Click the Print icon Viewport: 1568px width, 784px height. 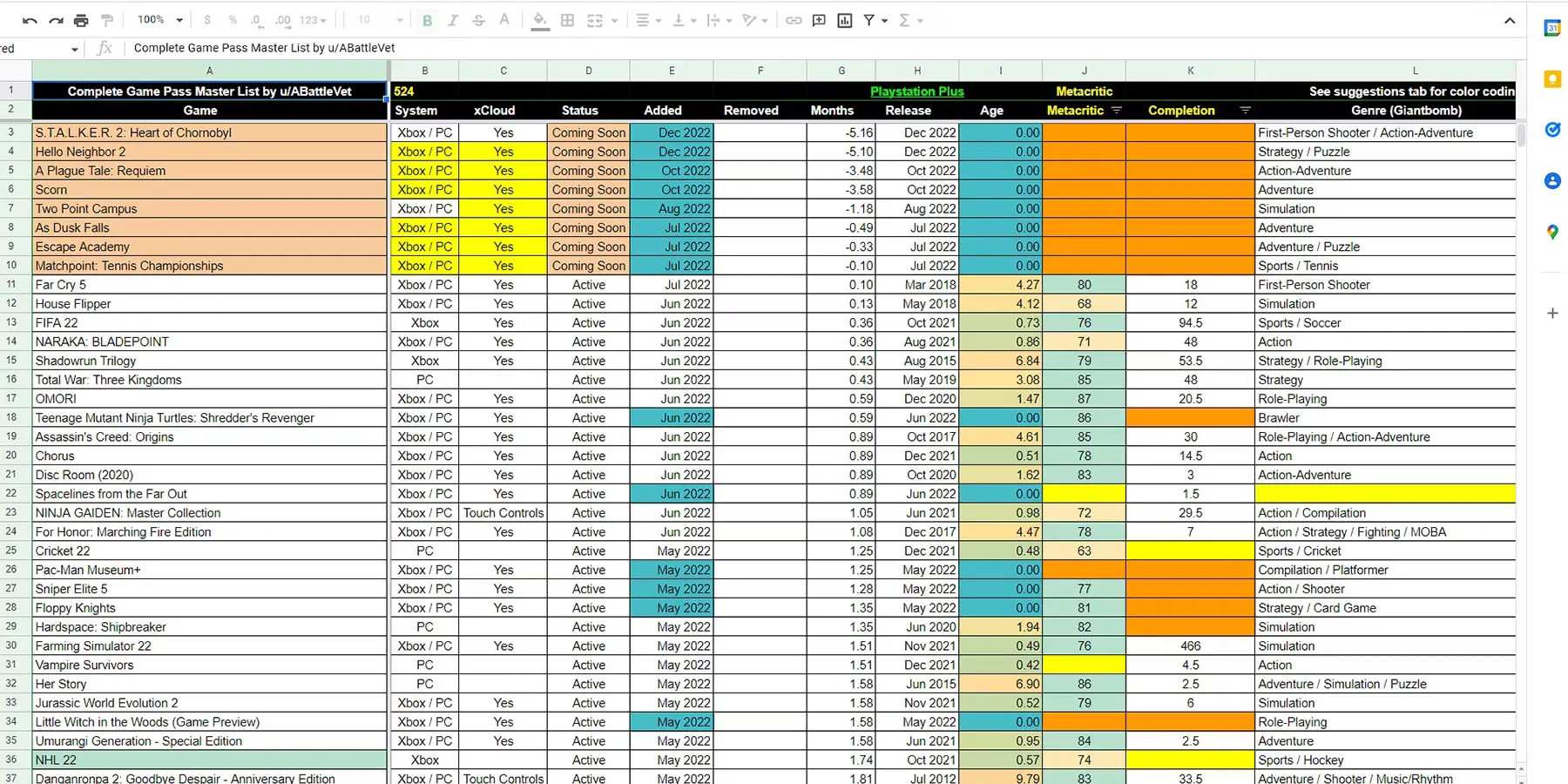tap(81, 20)
